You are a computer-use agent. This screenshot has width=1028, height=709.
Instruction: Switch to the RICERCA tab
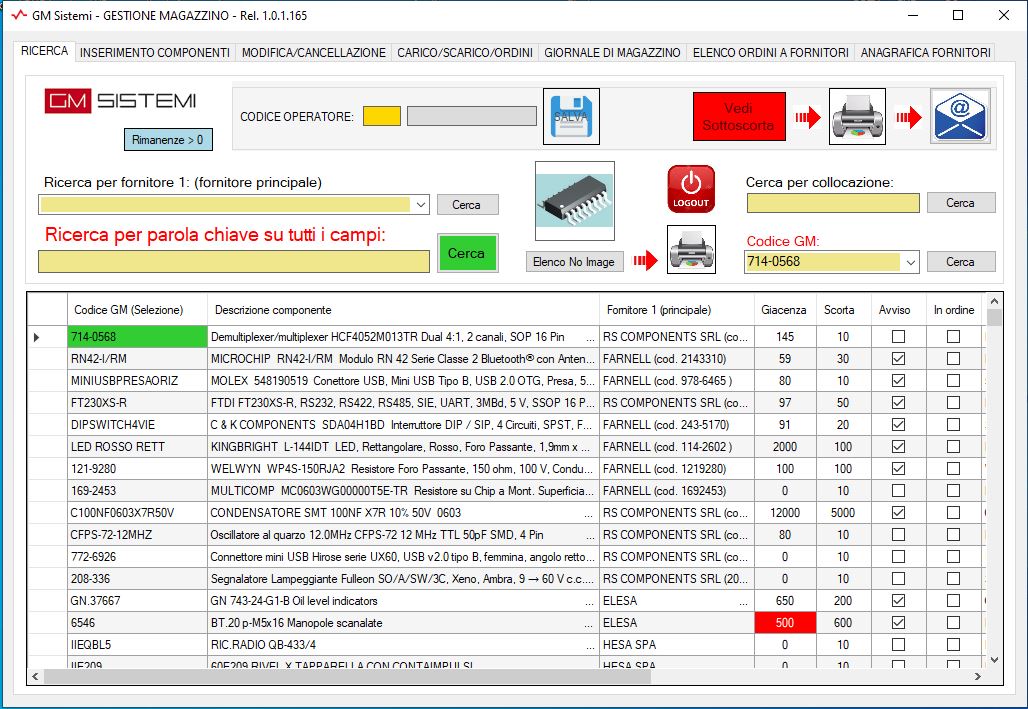44,51
